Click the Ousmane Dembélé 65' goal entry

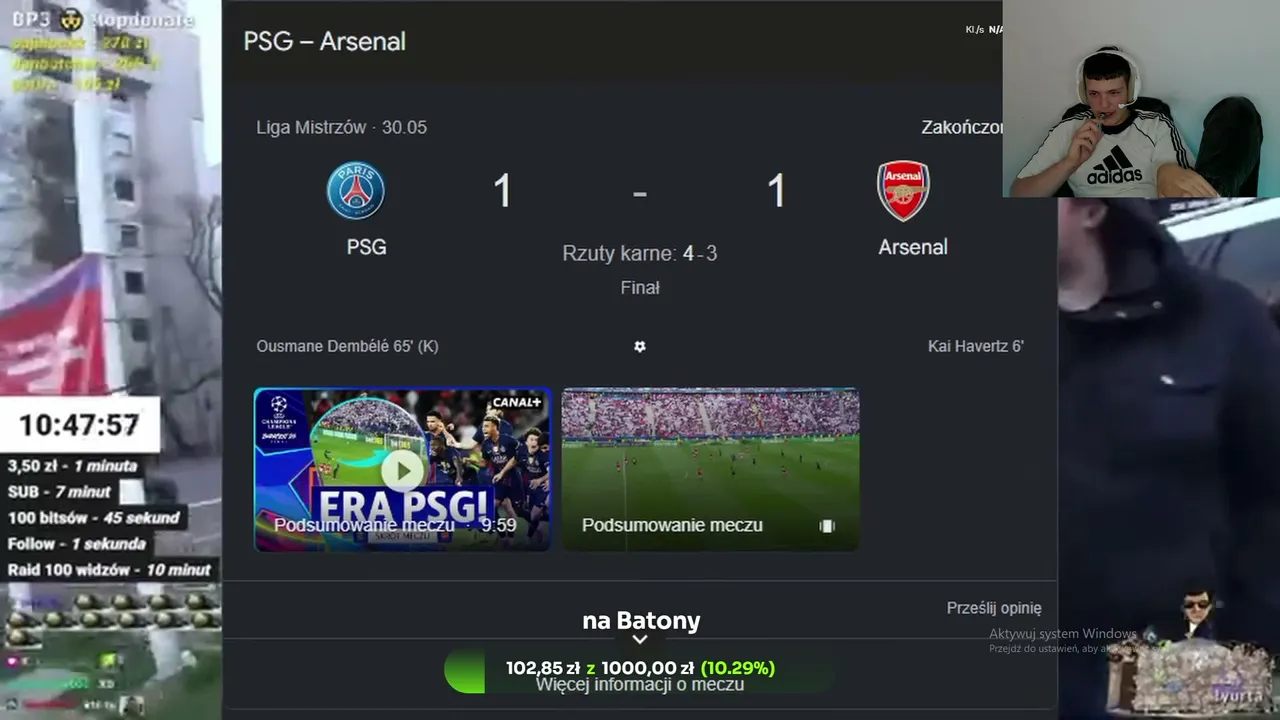pyautogui.click(x=347, y=346)
